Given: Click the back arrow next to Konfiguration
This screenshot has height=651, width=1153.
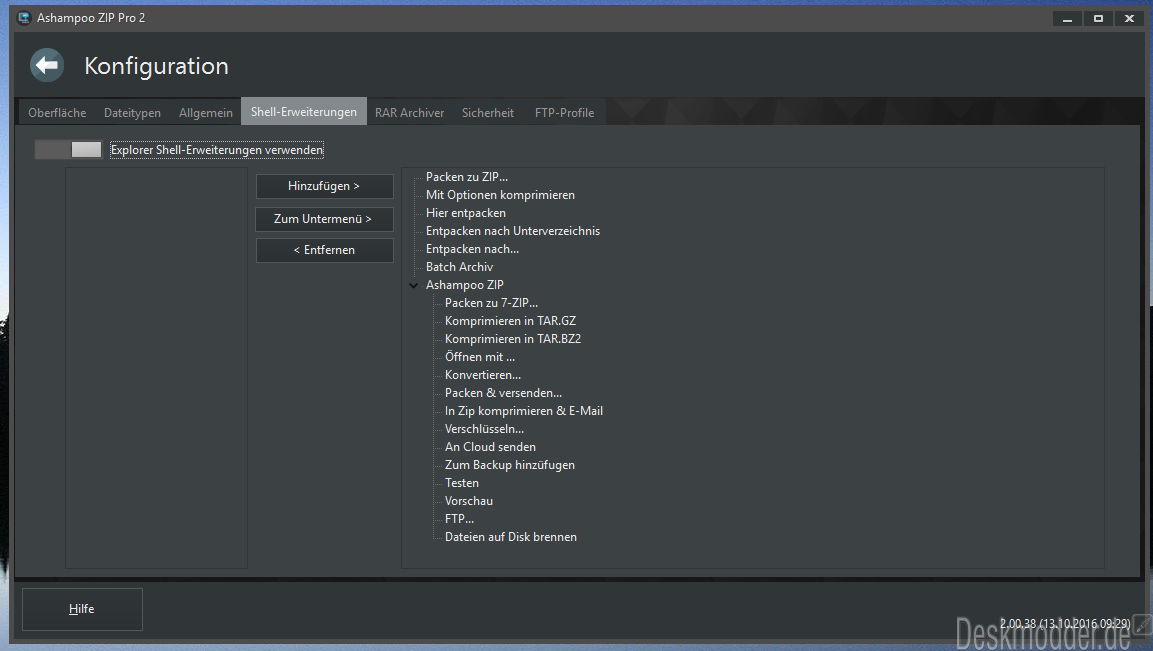Looking at the screenshot, I should 47,65.
